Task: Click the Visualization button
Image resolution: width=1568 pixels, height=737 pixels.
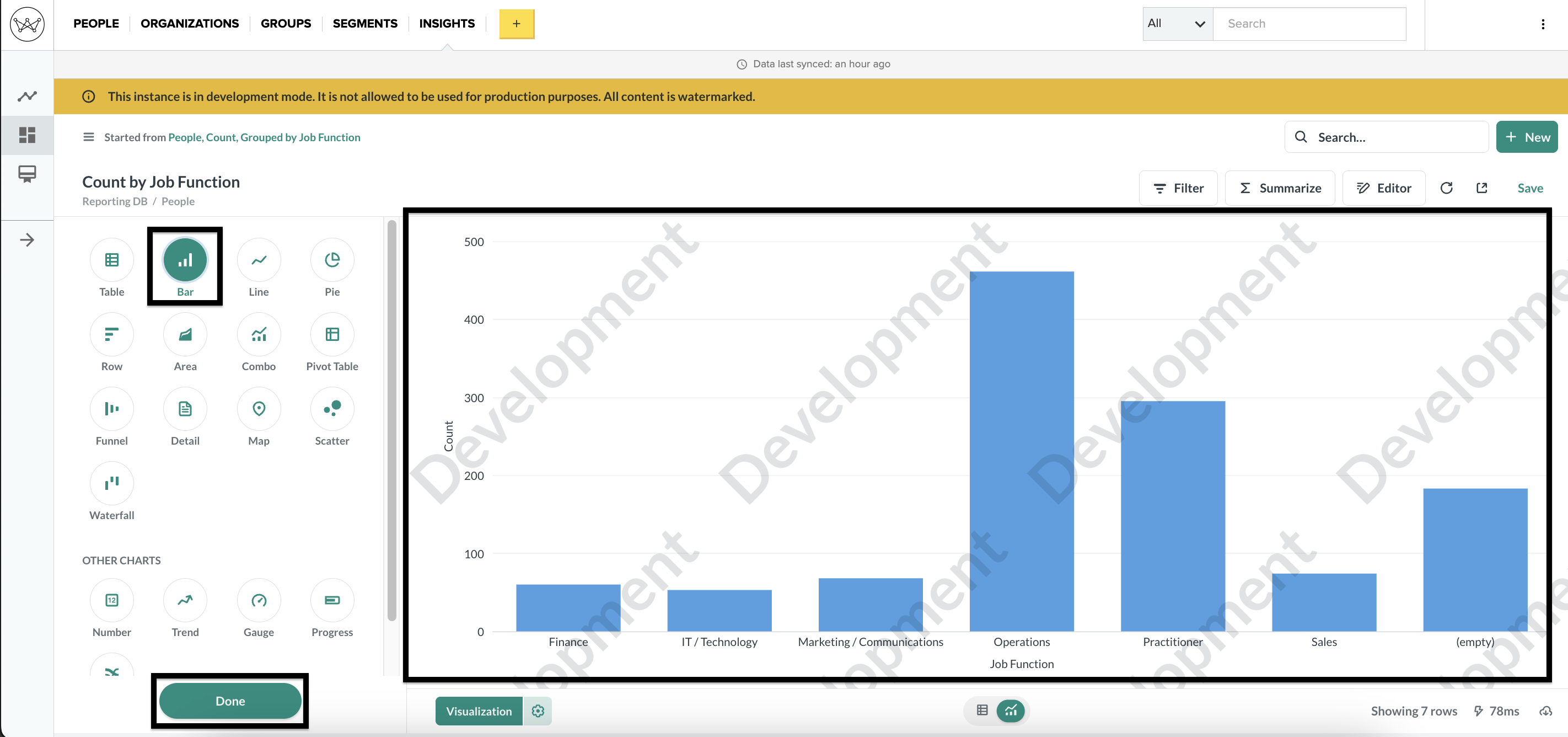Action: 479,711
